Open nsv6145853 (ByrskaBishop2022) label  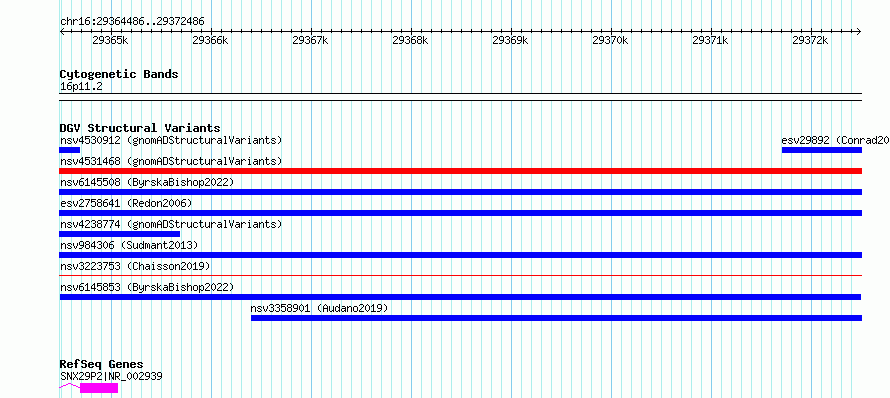[x=147, y=287]
